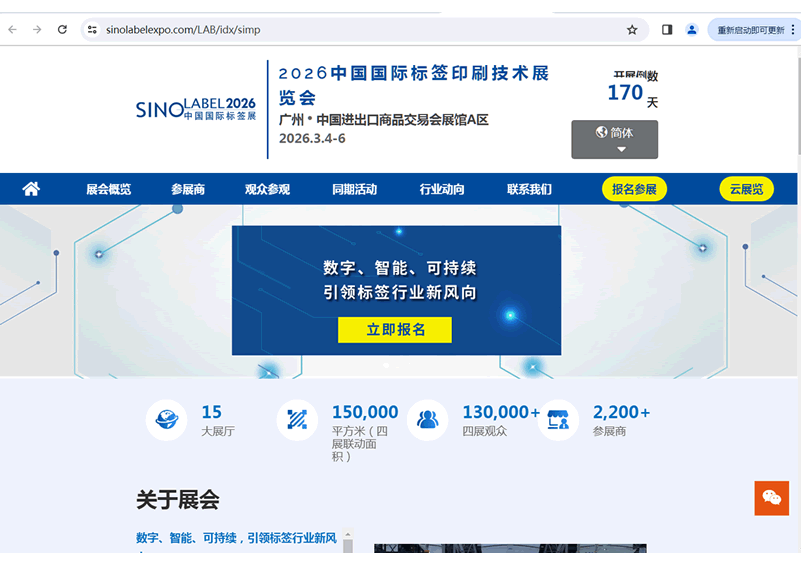
Task: Open the 展会概览 menu
Action: (x=108, y=189)
